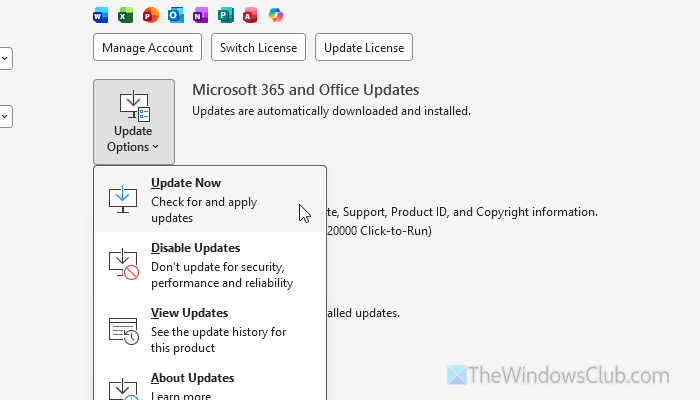Viewport: 700px width, 400px height.
Task: Click the Copilot app icon
Action: (x=276, y=15)
